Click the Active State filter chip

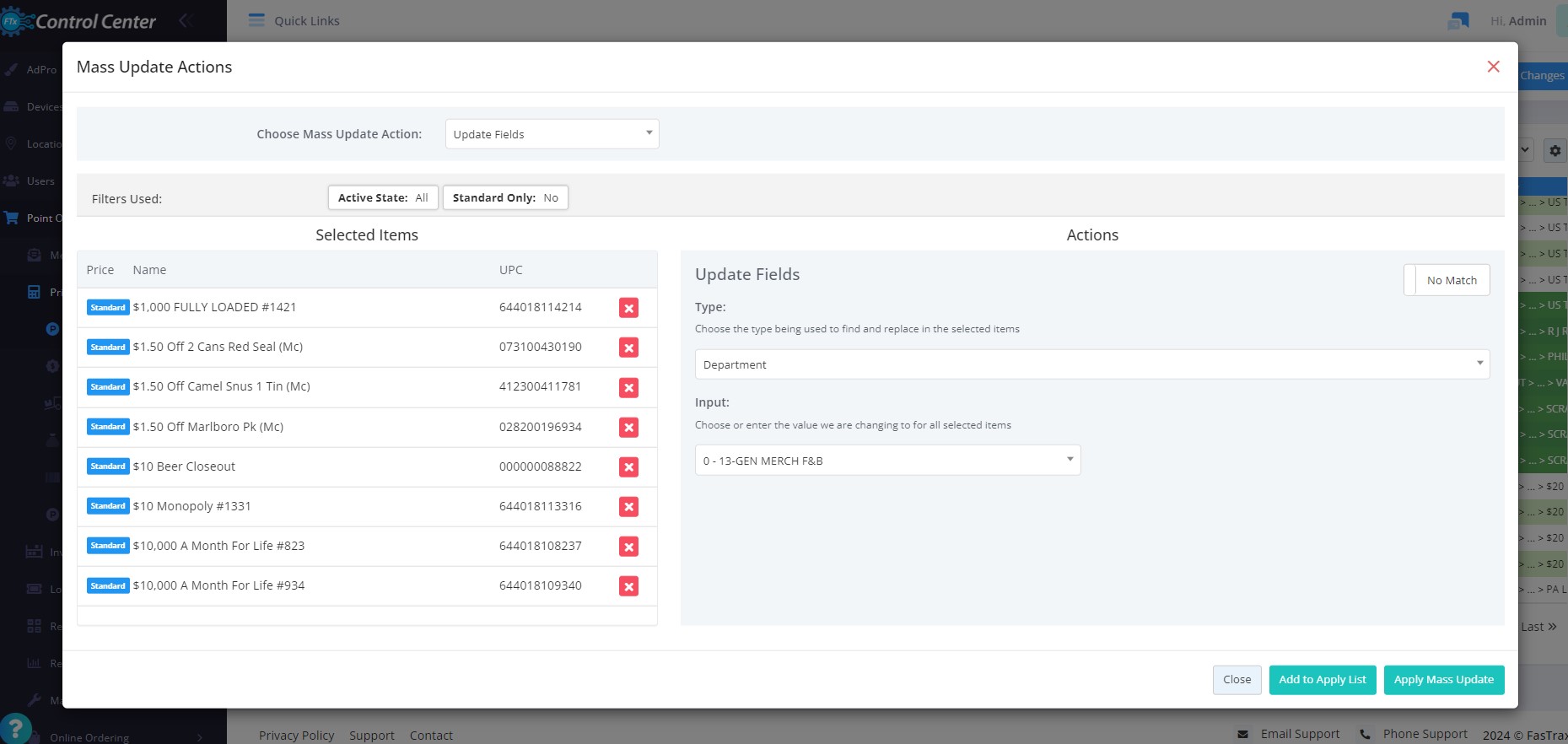[x=383, y=197]
